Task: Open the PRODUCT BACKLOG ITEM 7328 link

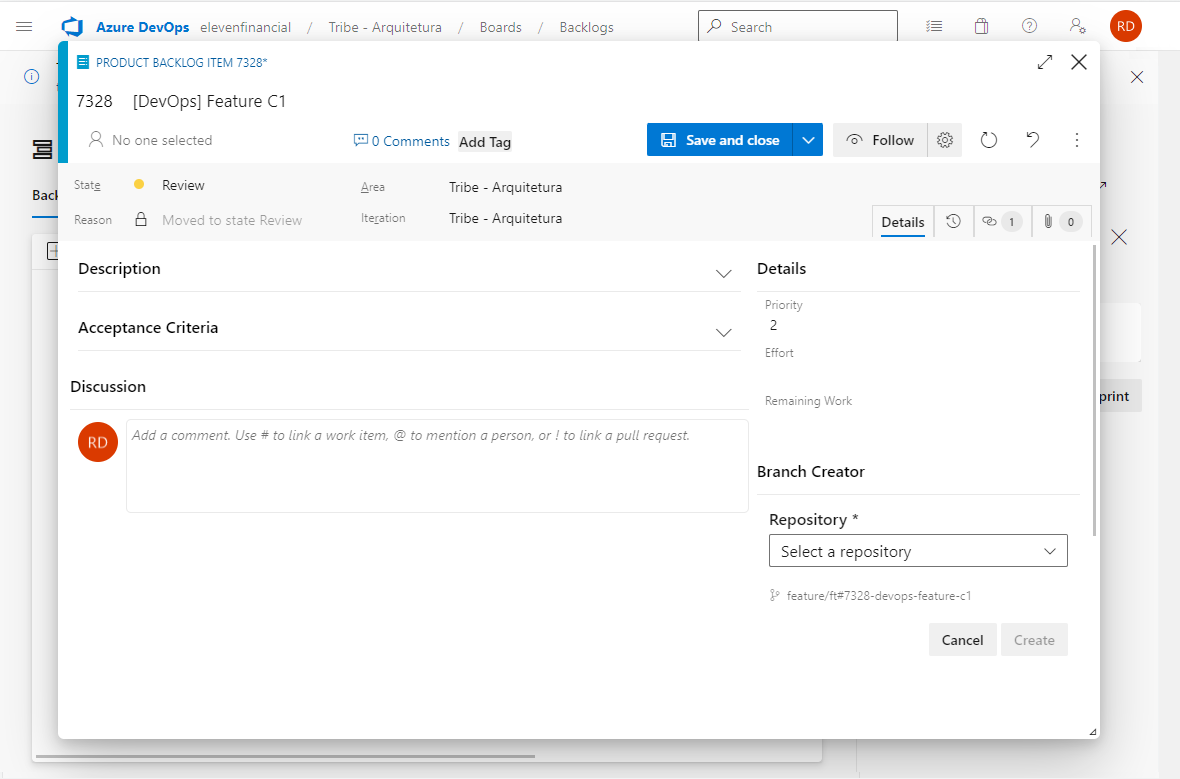Action: 181,62
